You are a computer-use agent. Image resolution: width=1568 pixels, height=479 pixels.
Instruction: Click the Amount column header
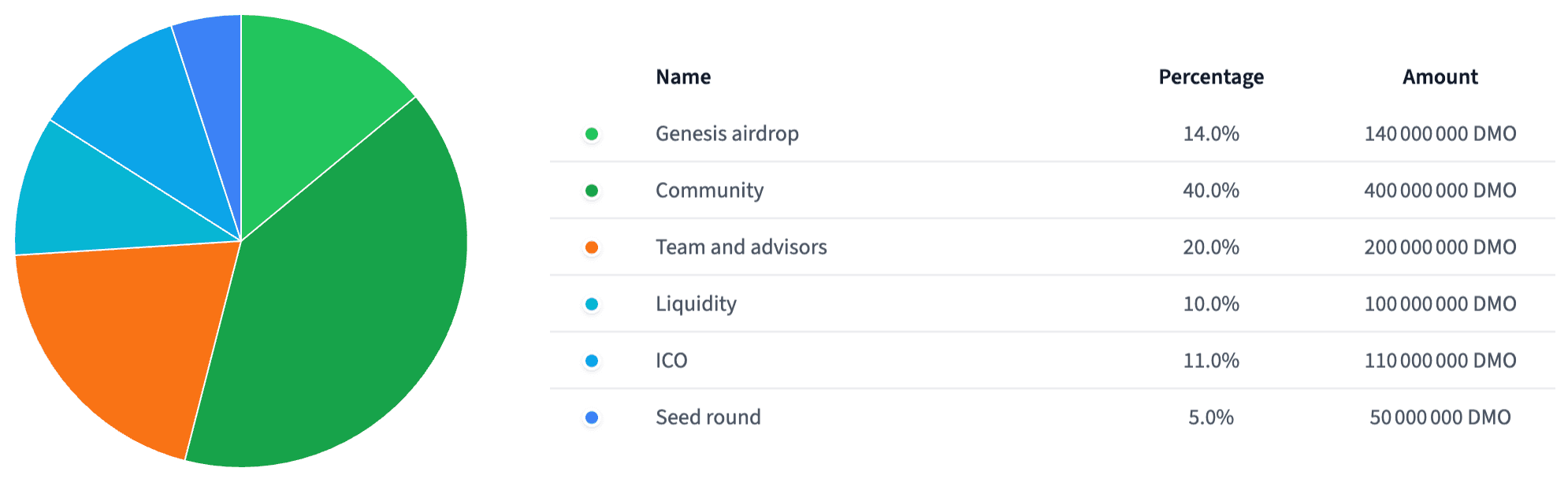coord(1440,77)
